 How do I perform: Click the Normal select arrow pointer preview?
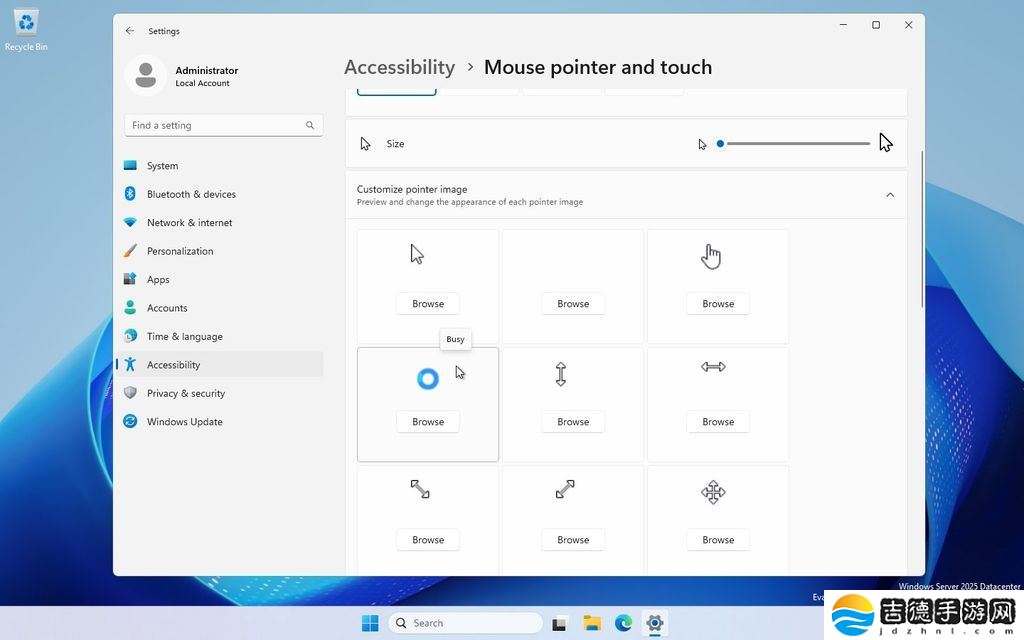coord(415,253)
